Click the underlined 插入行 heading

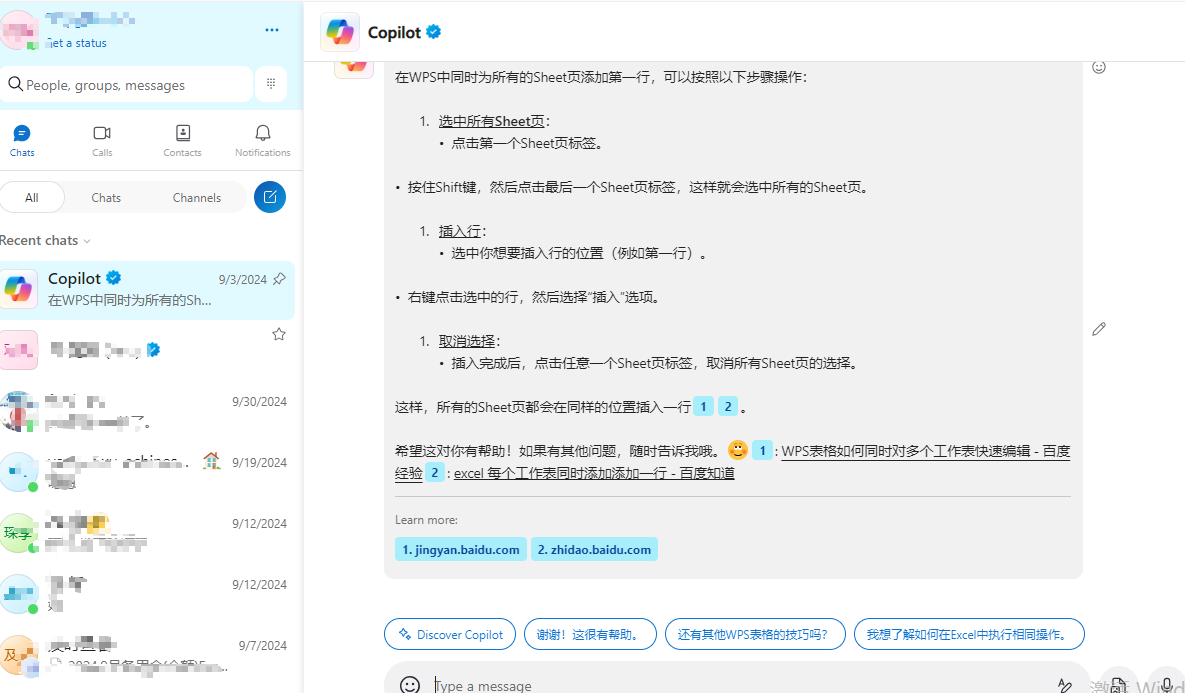459,231
